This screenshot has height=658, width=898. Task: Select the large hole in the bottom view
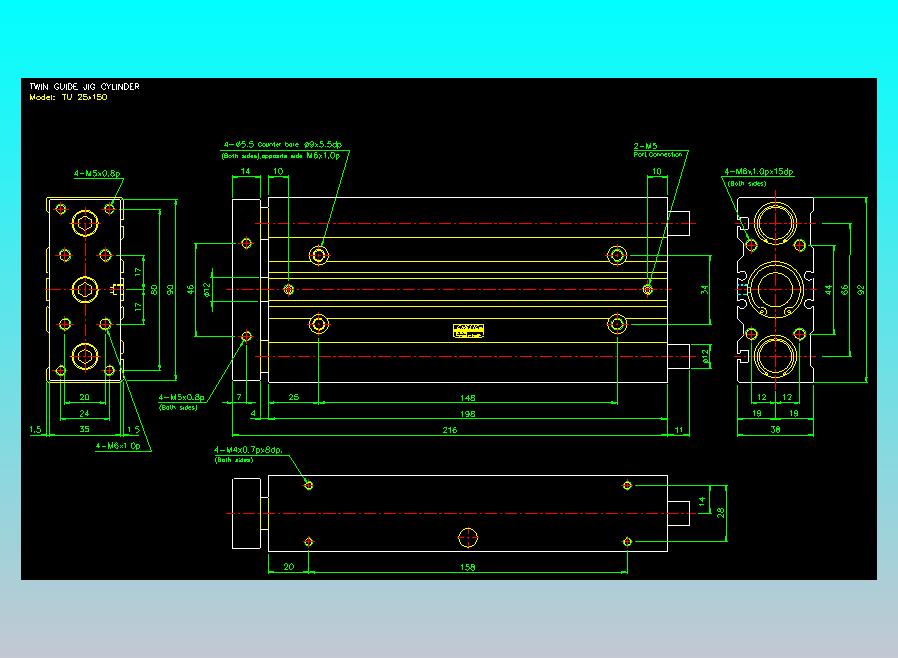click(x=468, y=538)
